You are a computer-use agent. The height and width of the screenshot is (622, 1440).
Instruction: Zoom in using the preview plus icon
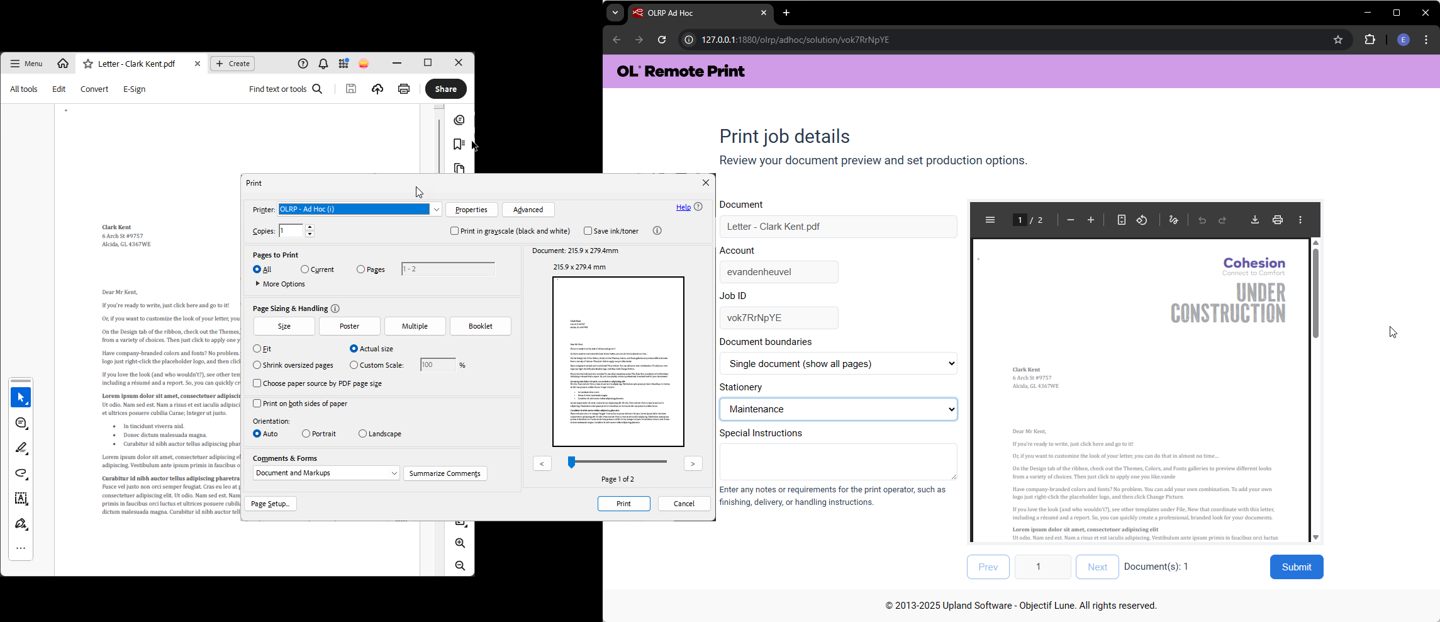click(1091, 220)
